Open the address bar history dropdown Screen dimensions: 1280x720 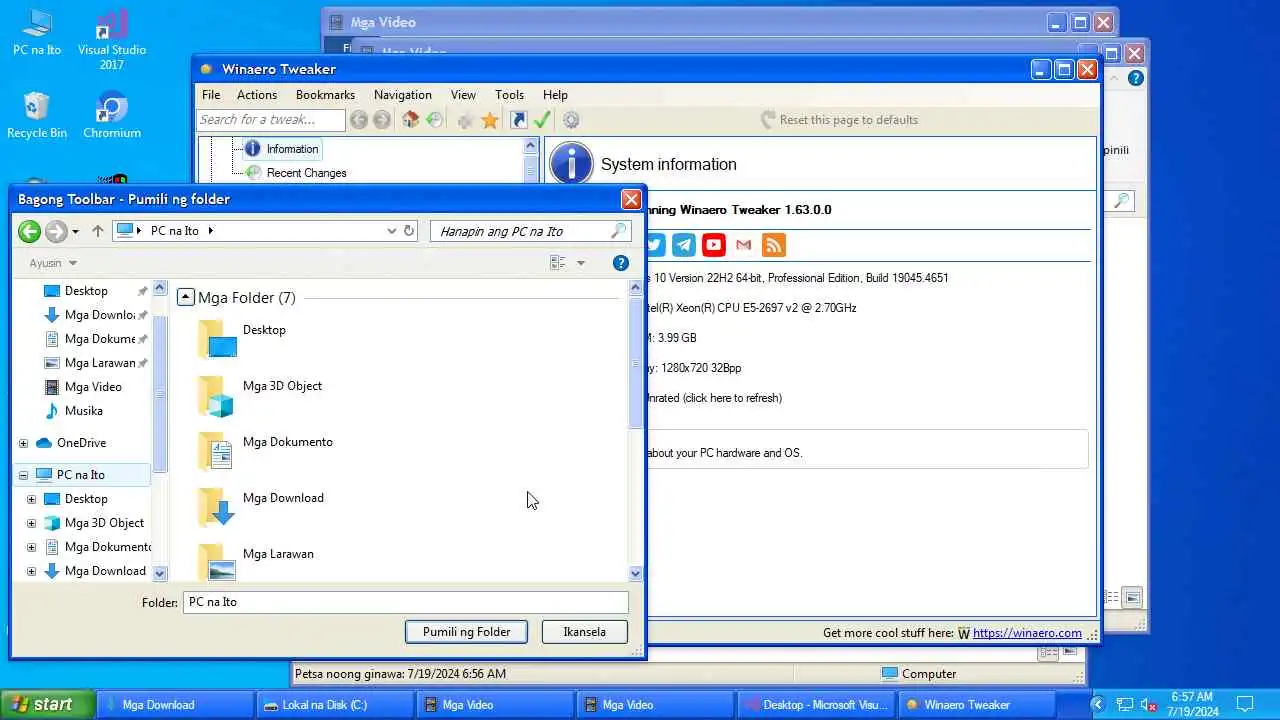(391, 231)
